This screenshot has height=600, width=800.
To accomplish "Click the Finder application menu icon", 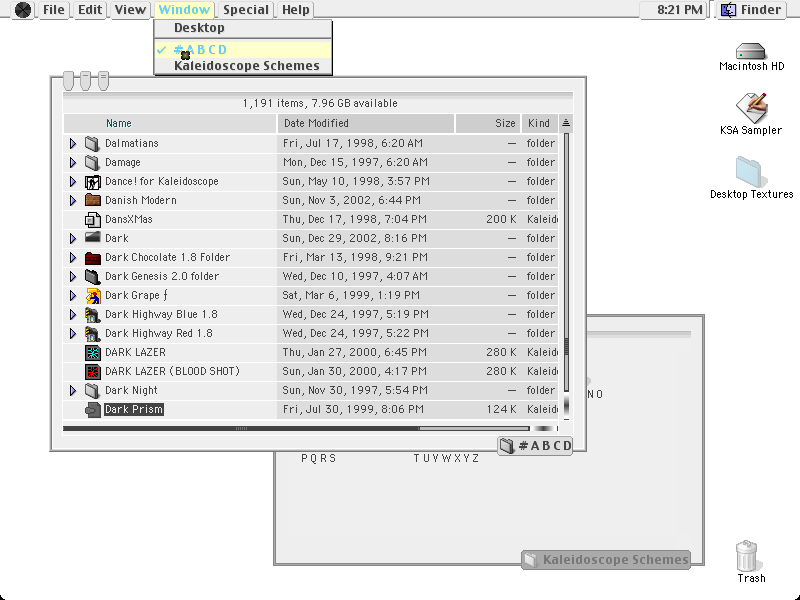I will pyautogui.click(x=728, y=10).
